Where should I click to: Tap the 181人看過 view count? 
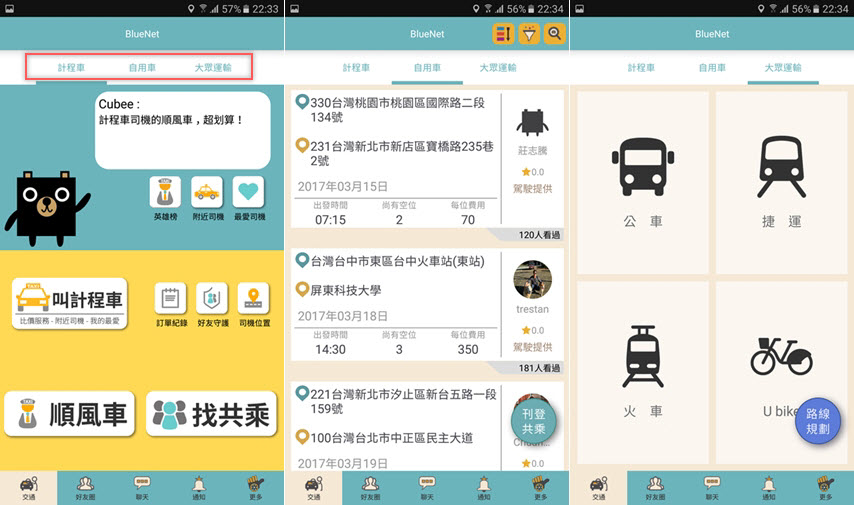(x=539, y=368)
